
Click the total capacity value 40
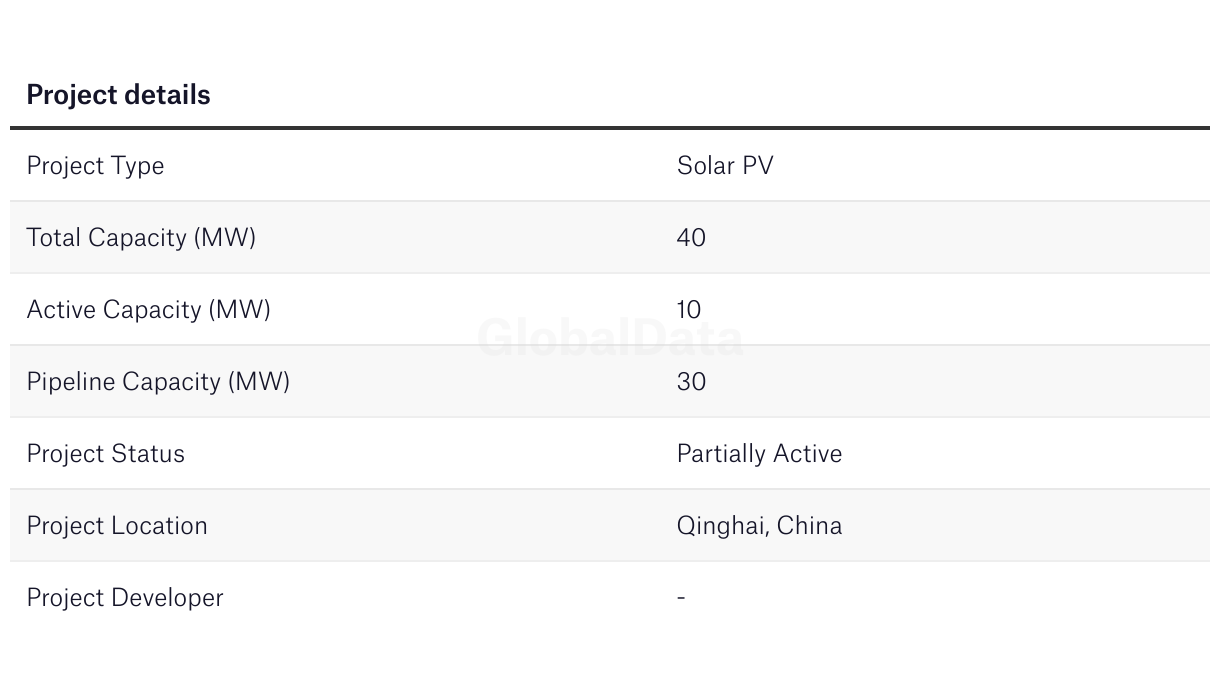click(x=691, y=237)
